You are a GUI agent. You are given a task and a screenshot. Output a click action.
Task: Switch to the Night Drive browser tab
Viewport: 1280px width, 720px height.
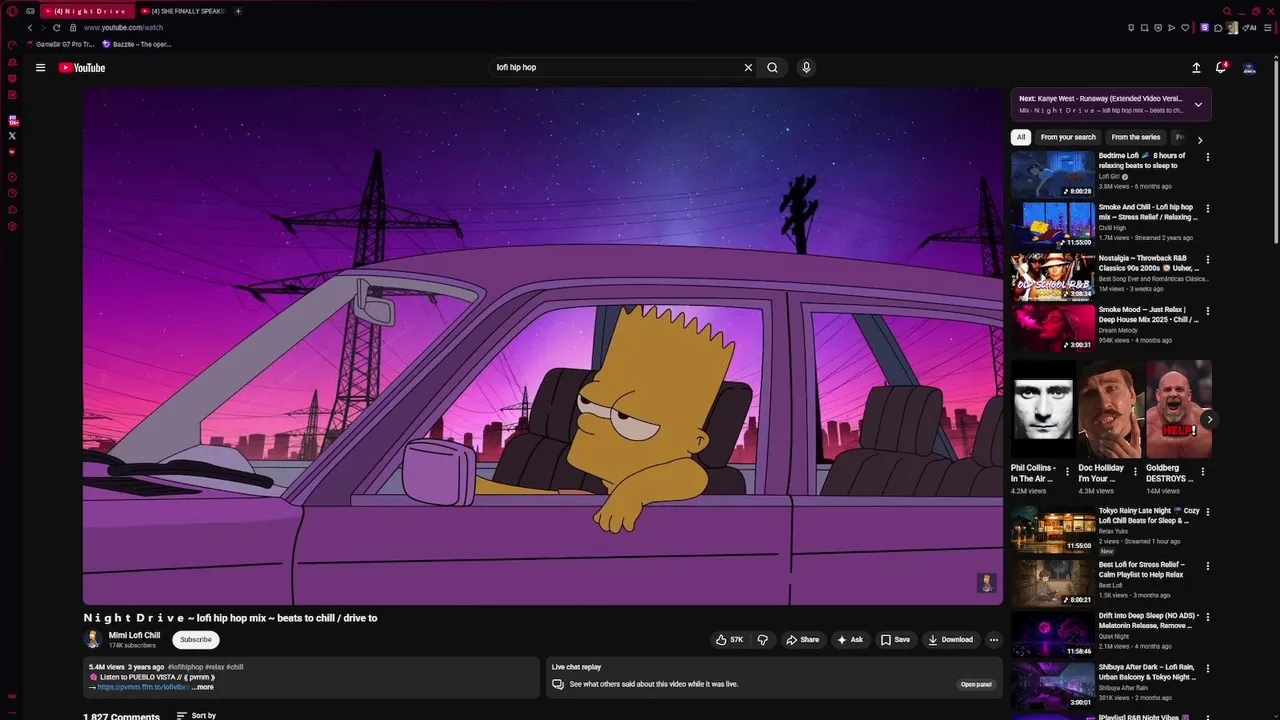point(87,11)
